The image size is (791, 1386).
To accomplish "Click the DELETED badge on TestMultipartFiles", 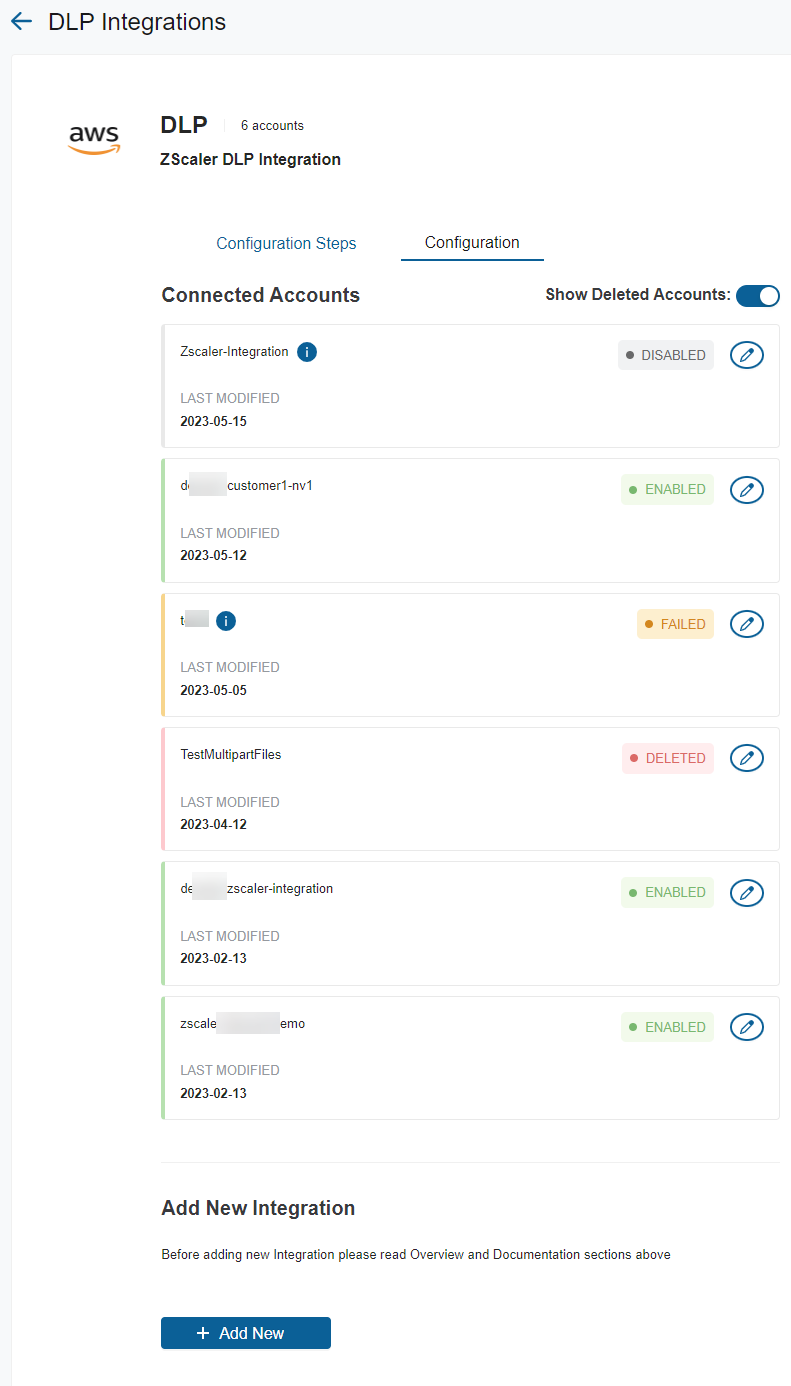I will pyautogui.click(x=666, y=758).
